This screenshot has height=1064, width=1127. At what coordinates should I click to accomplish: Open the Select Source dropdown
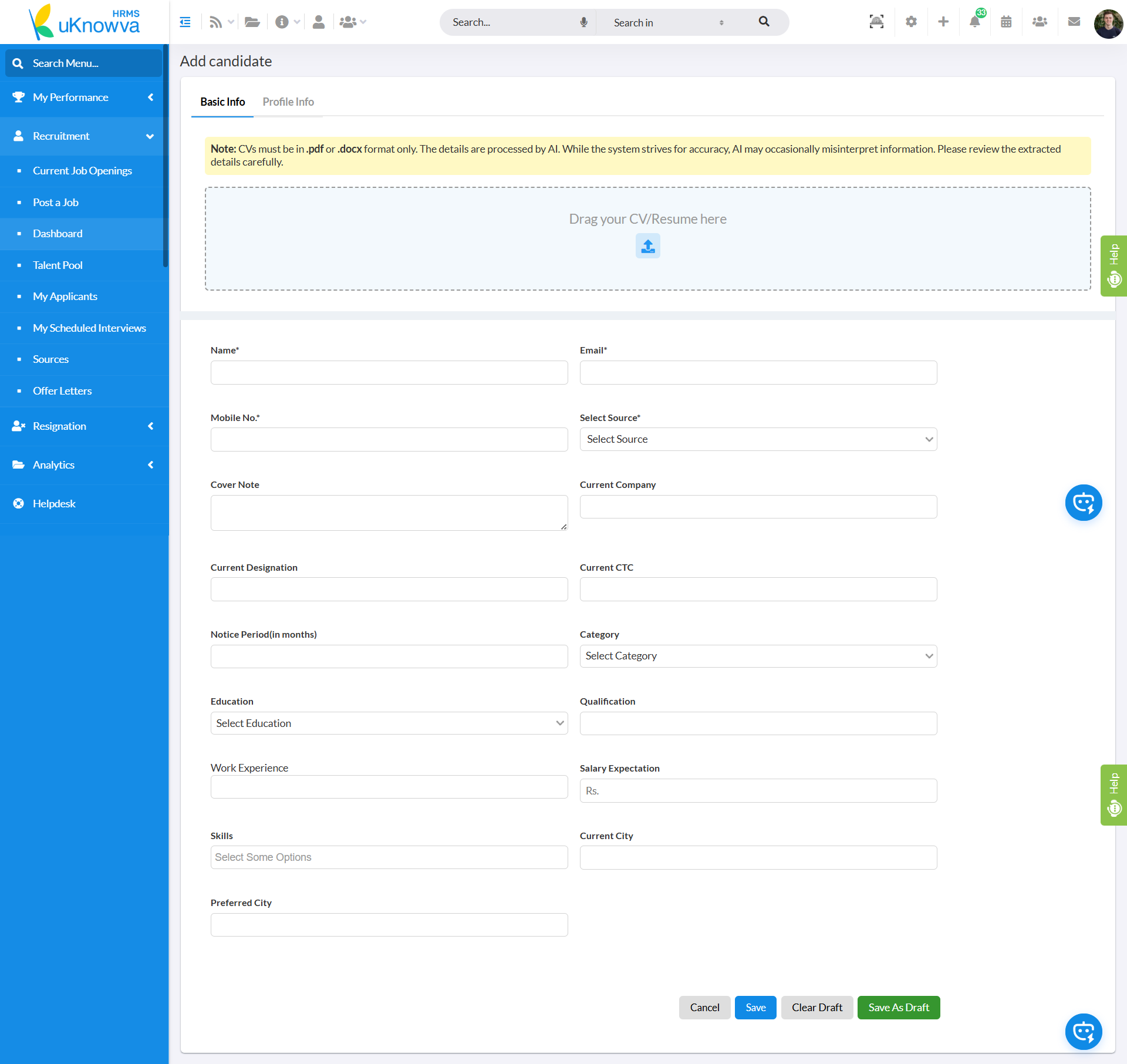tap(758, 439)
